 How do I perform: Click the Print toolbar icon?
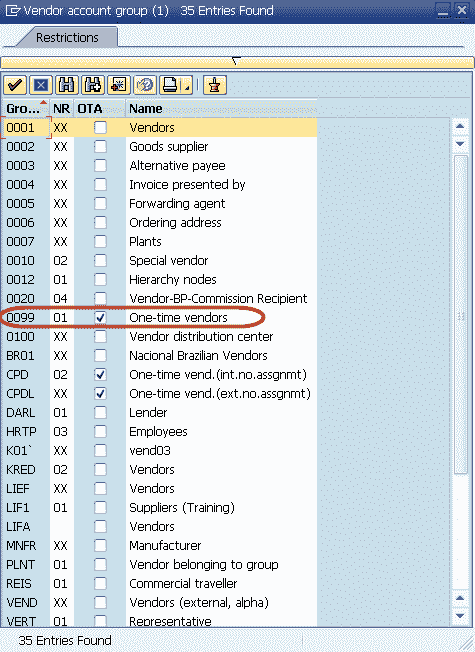tap(171, 85)
